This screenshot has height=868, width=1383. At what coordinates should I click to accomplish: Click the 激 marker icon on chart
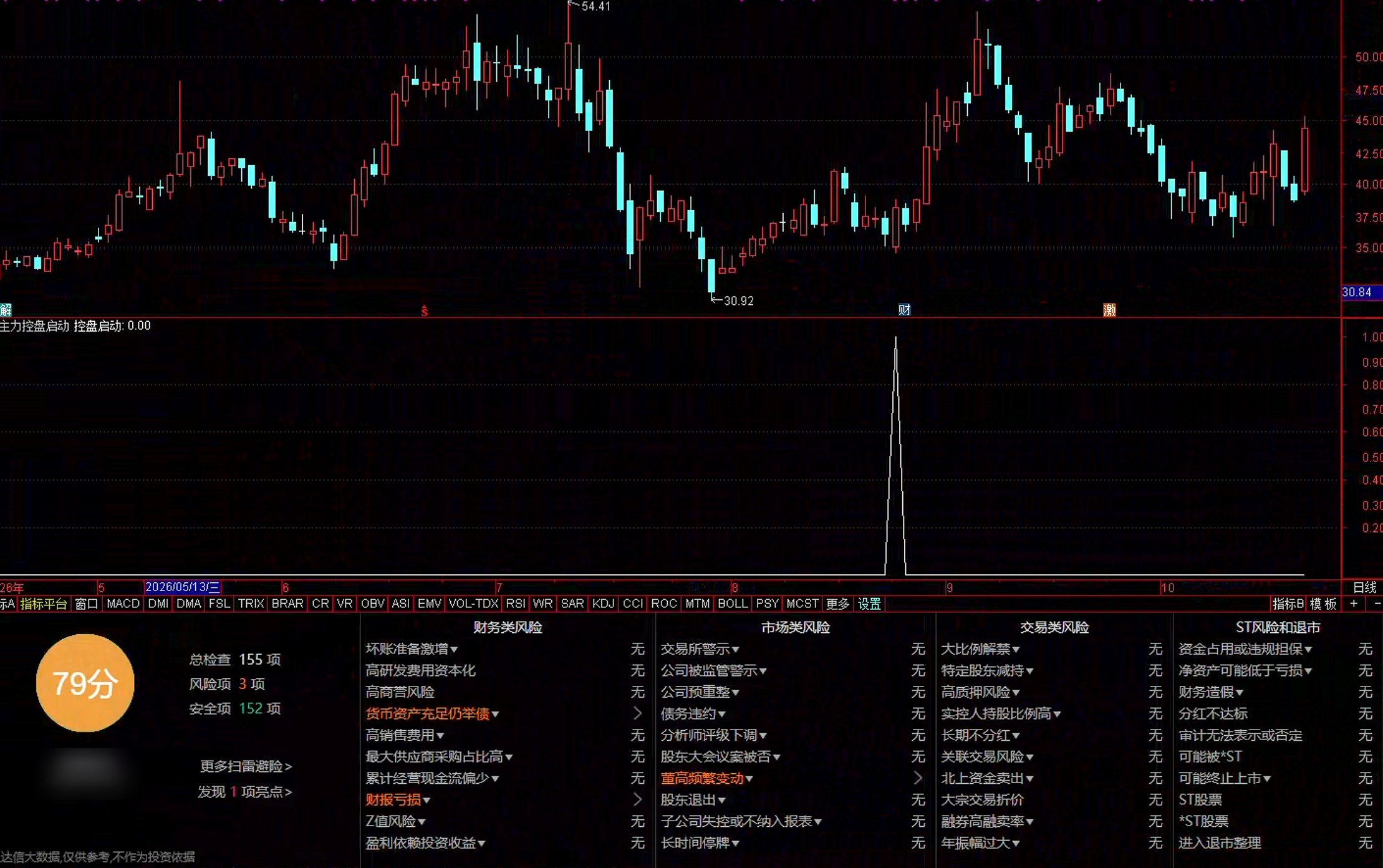[x=1109, y=310]
